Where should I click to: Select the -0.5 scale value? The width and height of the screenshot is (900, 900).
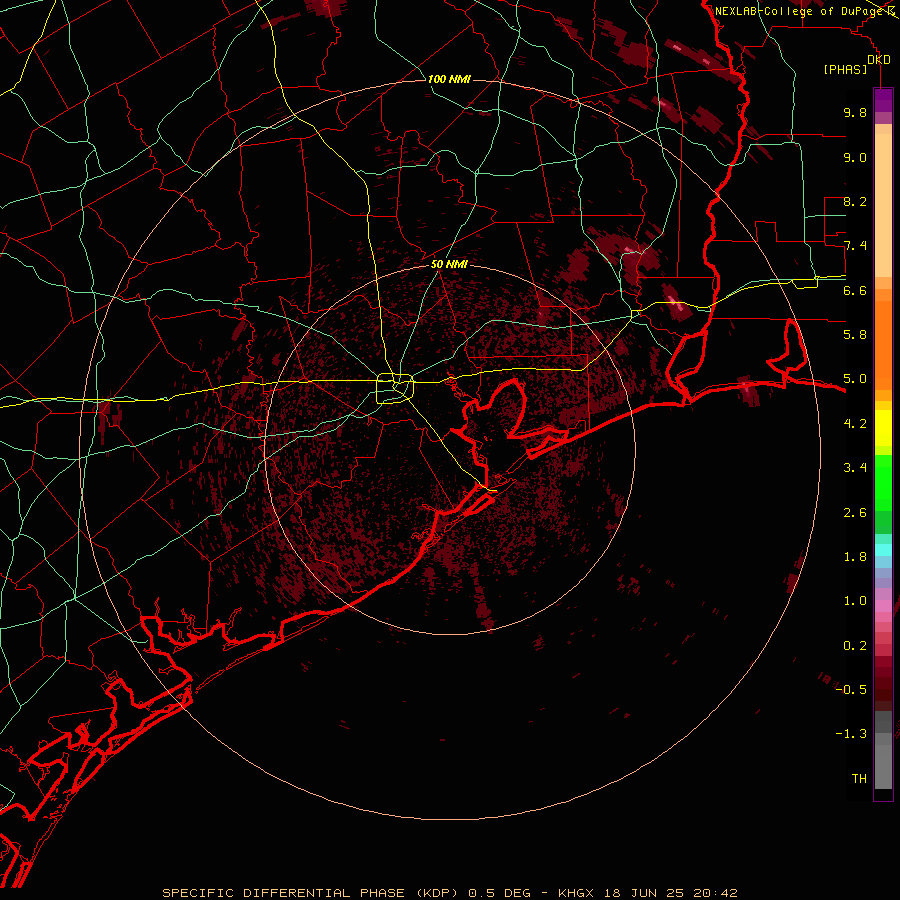851,690
